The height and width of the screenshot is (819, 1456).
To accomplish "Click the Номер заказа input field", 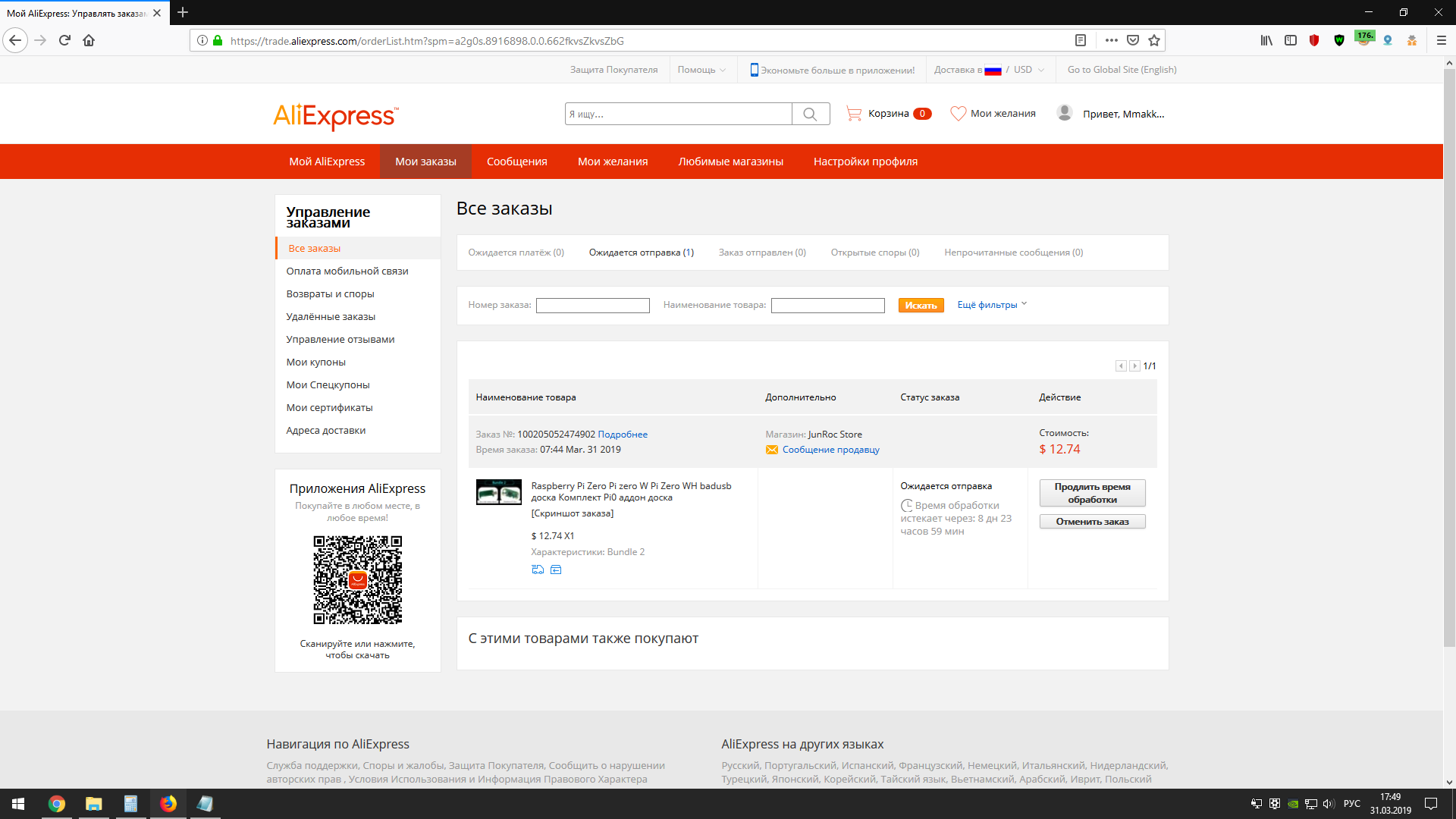I will pos(592,305).
